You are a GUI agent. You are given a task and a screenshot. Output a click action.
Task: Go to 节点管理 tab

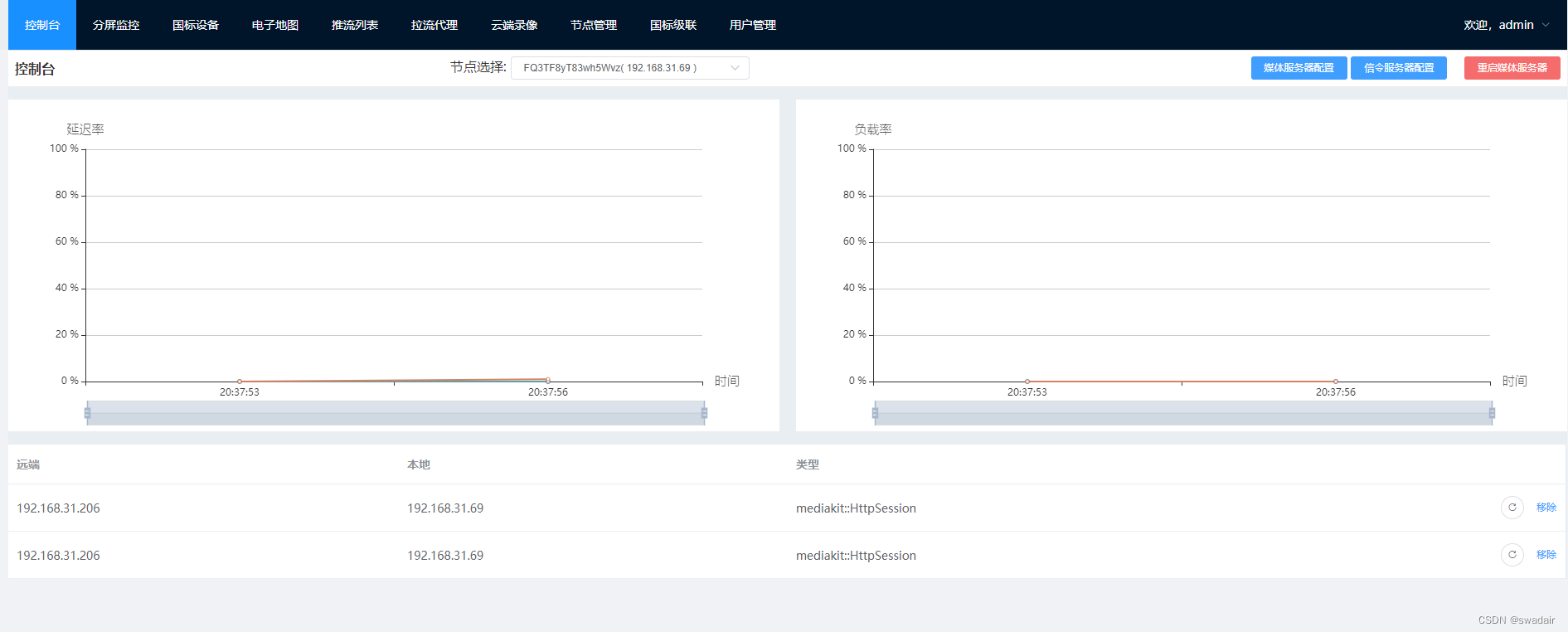(x=594, y=25)
